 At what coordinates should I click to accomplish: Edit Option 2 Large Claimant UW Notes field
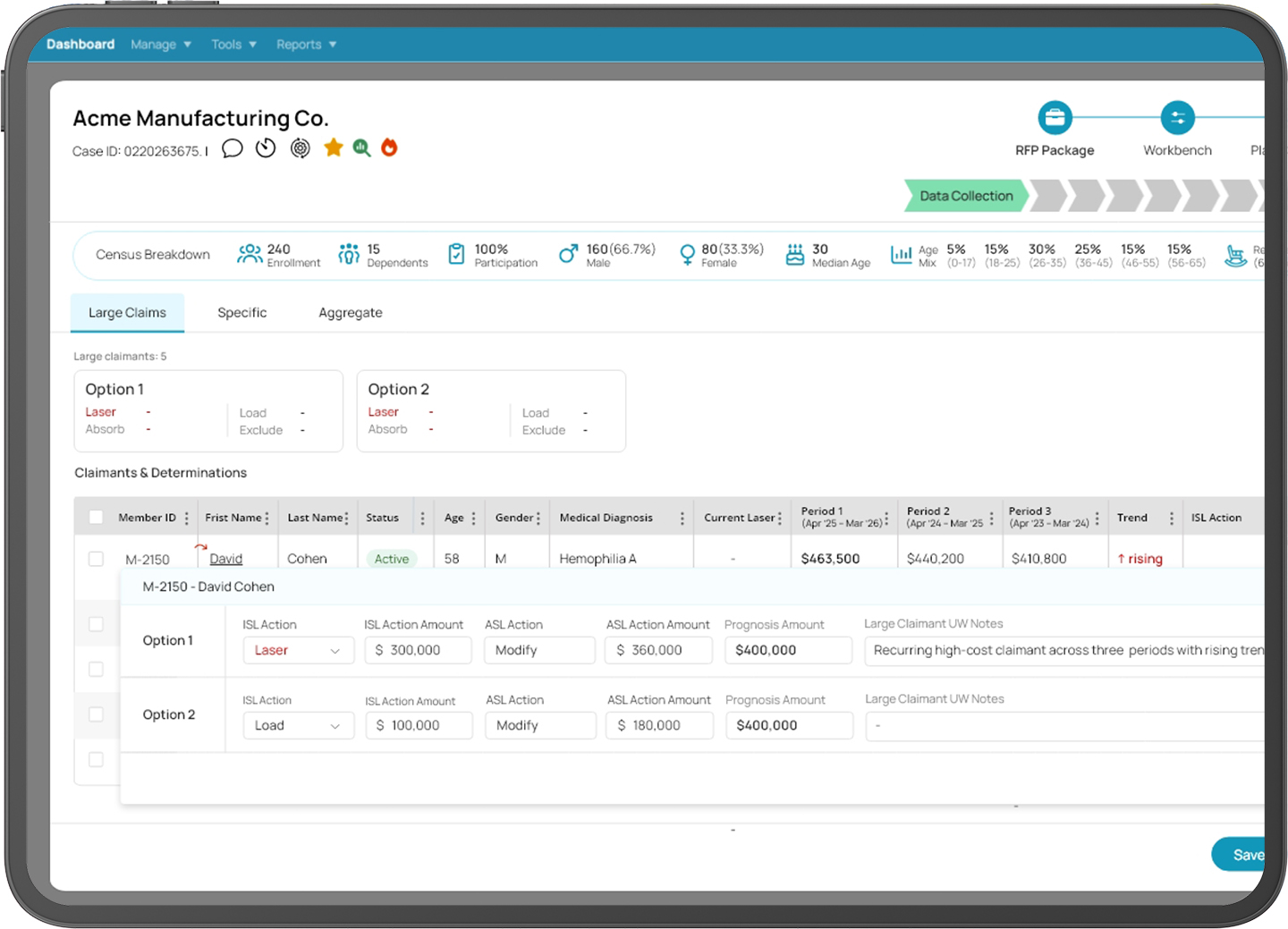coord(1064,725)
